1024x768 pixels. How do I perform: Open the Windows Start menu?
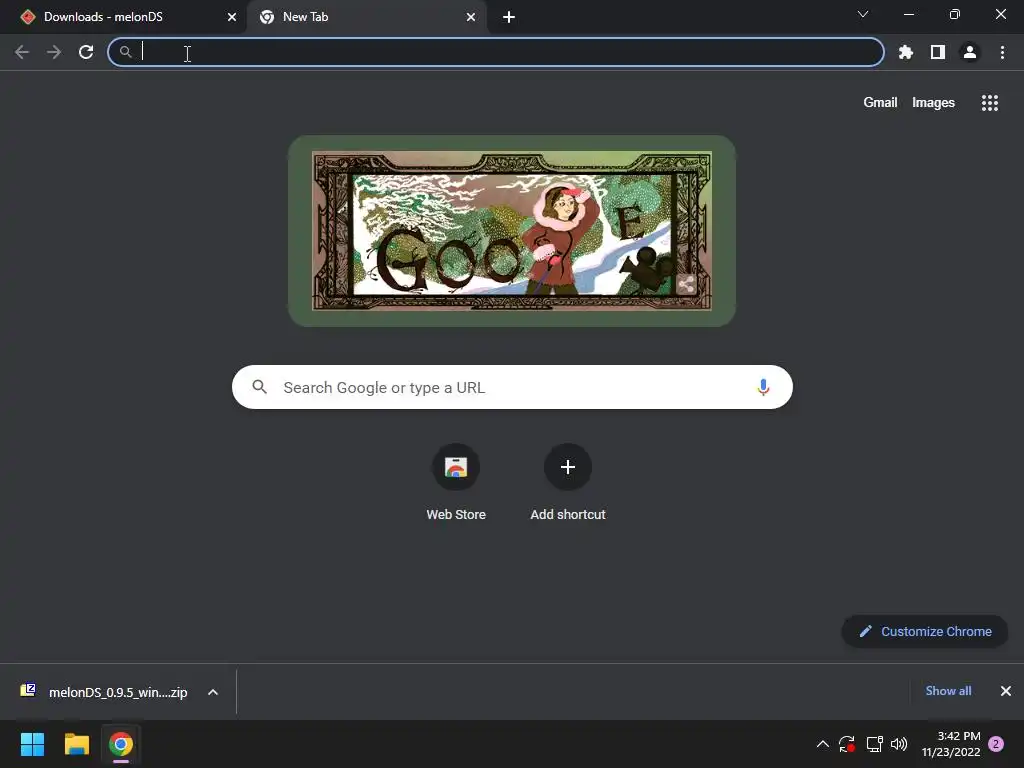click(32, 744)
